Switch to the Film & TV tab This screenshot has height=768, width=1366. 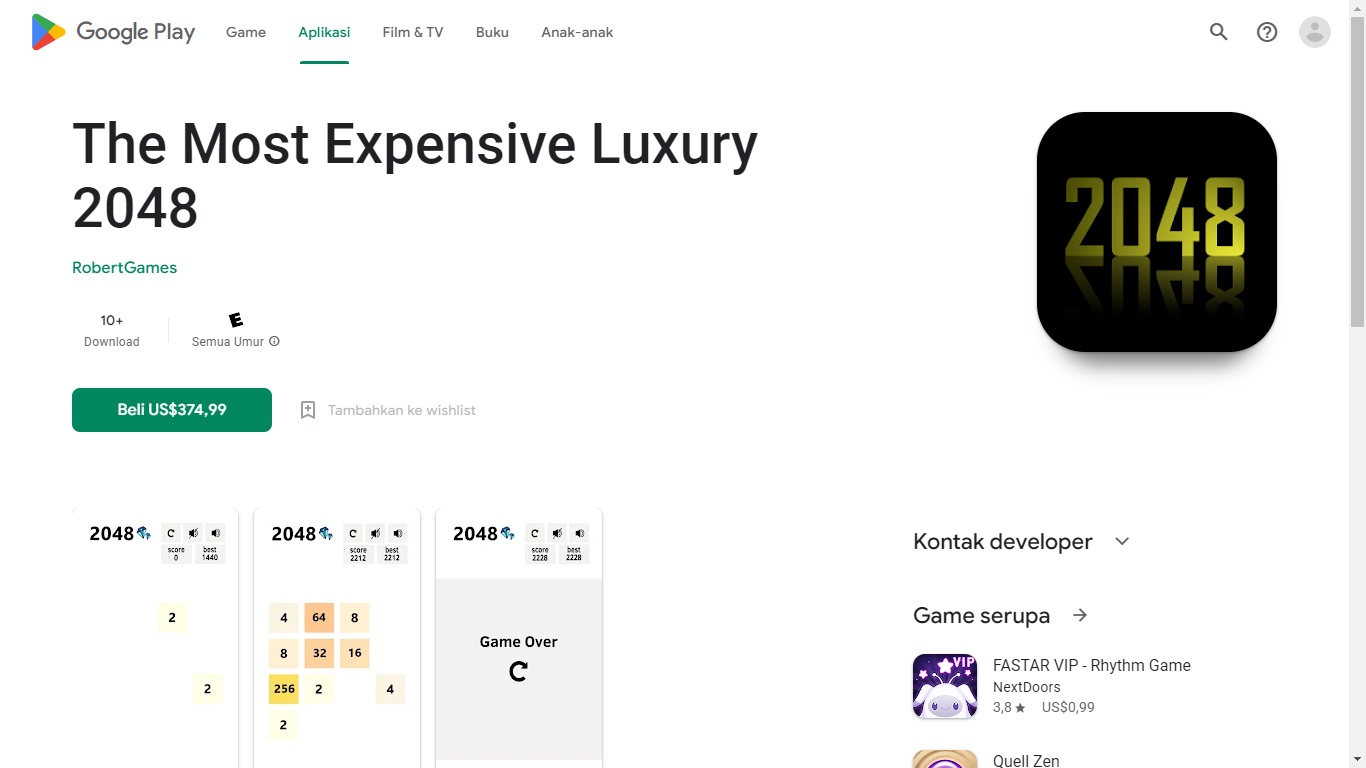click(x=412, y=32)
